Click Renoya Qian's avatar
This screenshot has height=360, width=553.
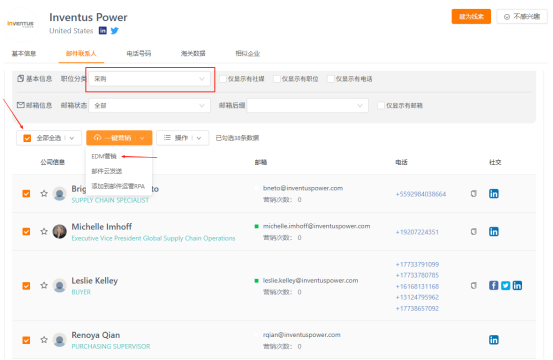point(60,340)
